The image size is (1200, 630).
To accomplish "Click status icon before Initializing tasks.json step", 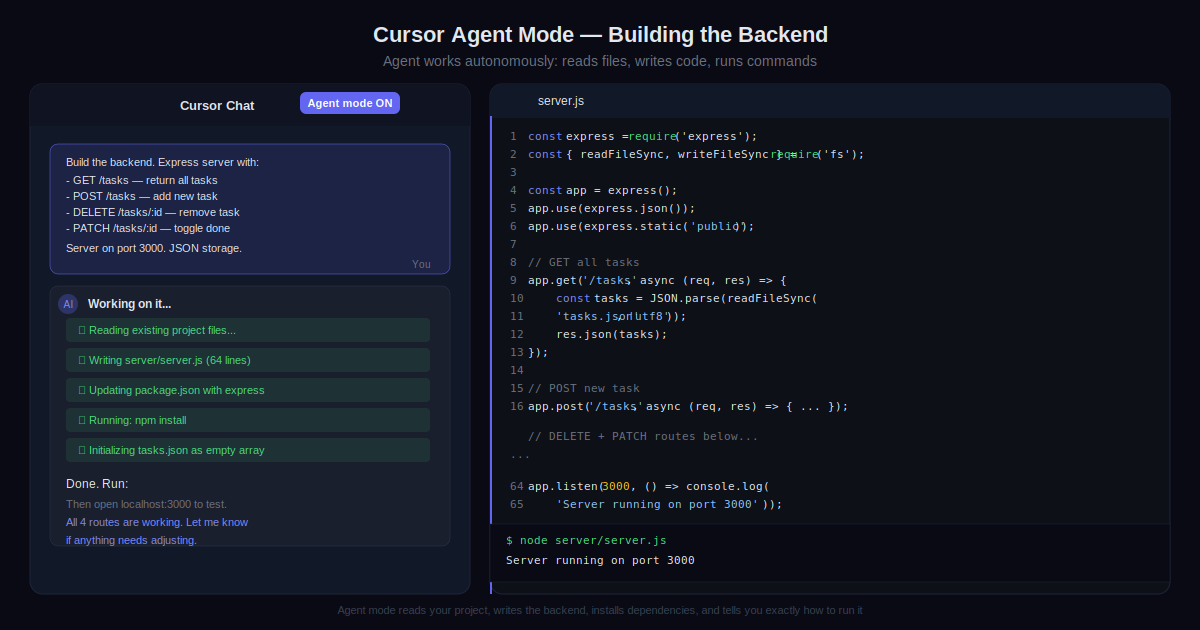I will tap(82, 450).
